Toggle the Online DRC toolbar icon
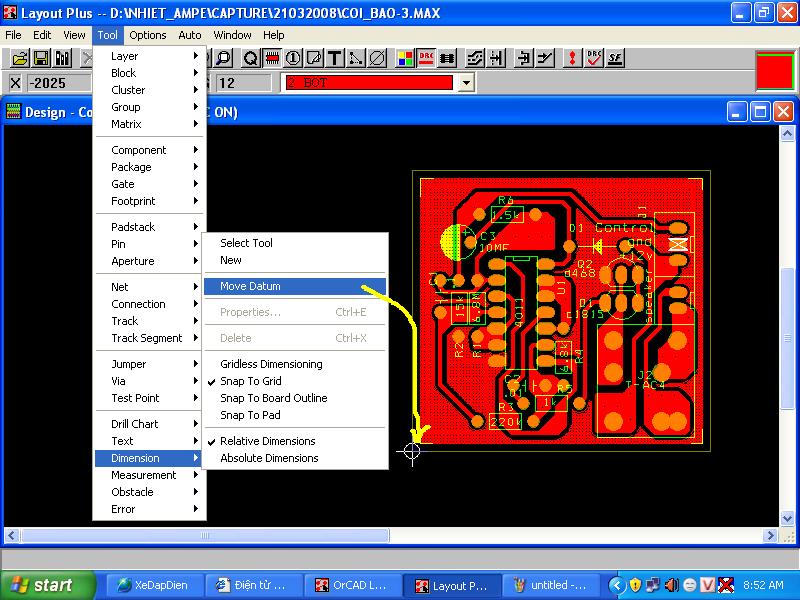Image resolution: width=800 pixels, height=600 pixels. pos(425,58)
